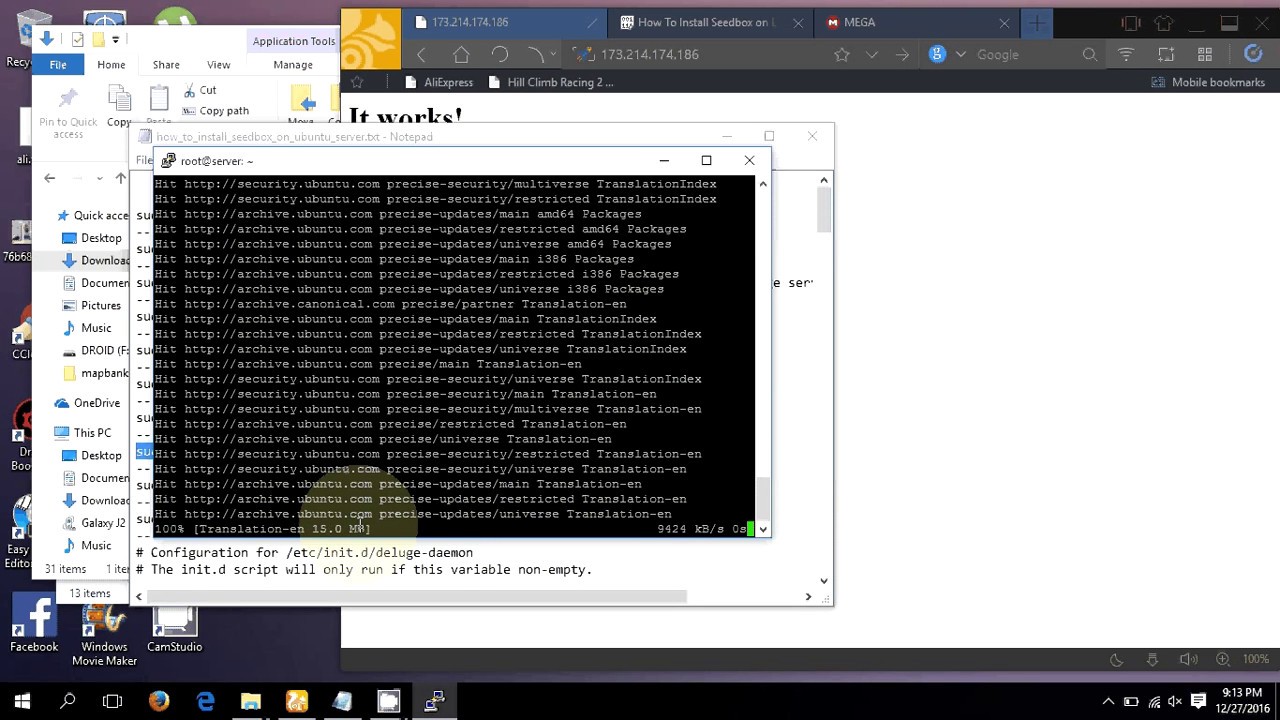This screenshot has width=1280, height=720.
Task: Click the browser speed mode icon
Action: (1253, 54)
